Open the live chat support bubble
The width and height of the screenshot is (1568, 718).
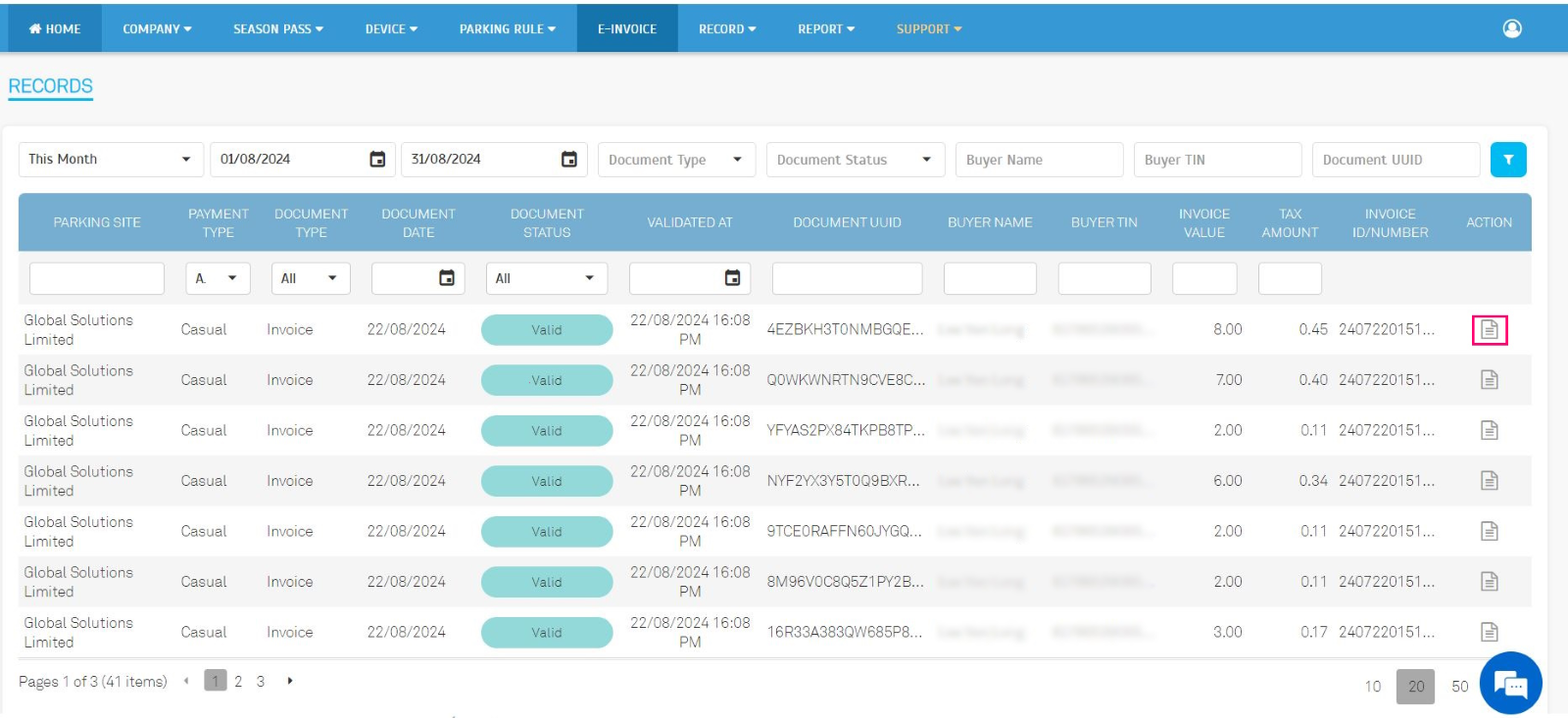tap(1510, 683)
